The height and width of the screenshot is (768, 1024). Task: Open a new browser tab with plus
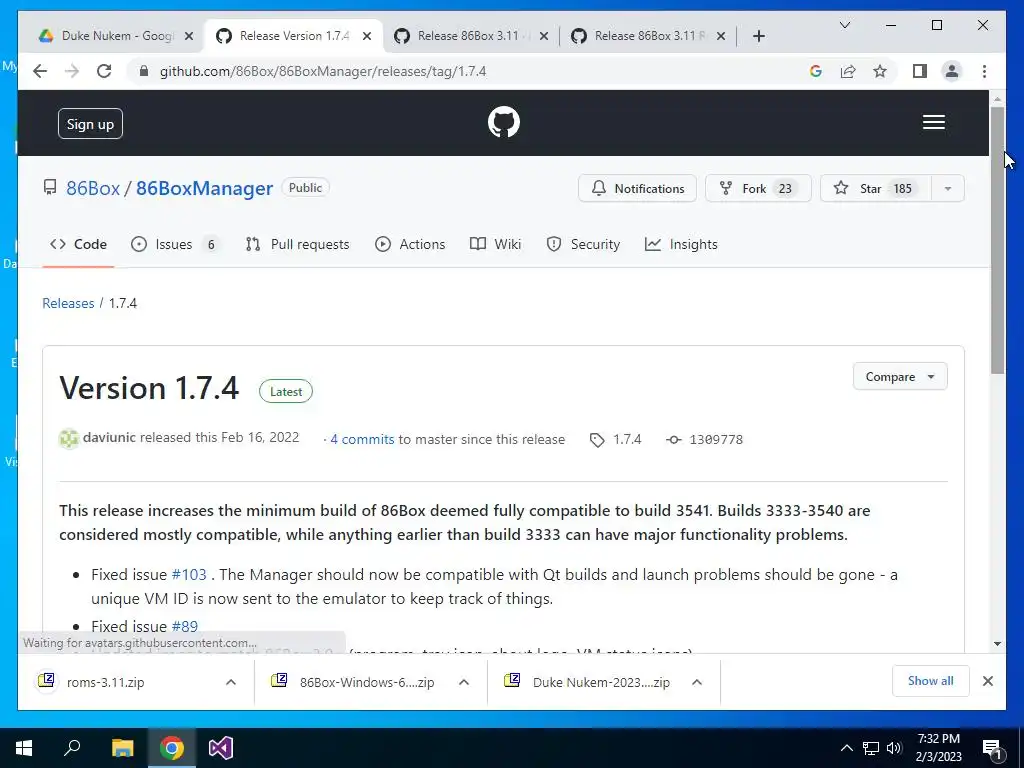[758, 36]
